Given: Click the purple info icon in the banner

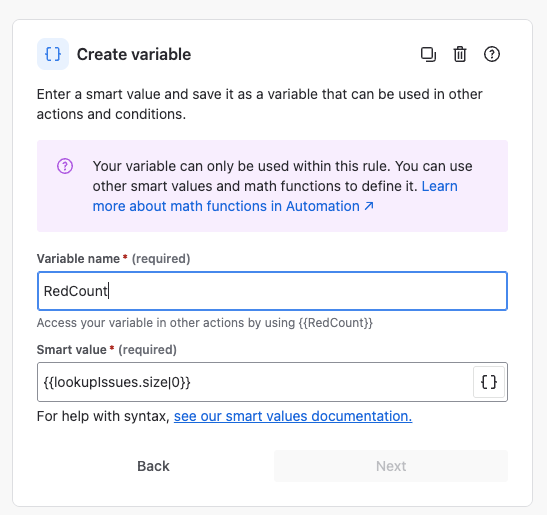Looking at the screenshot, I should 65,166.
